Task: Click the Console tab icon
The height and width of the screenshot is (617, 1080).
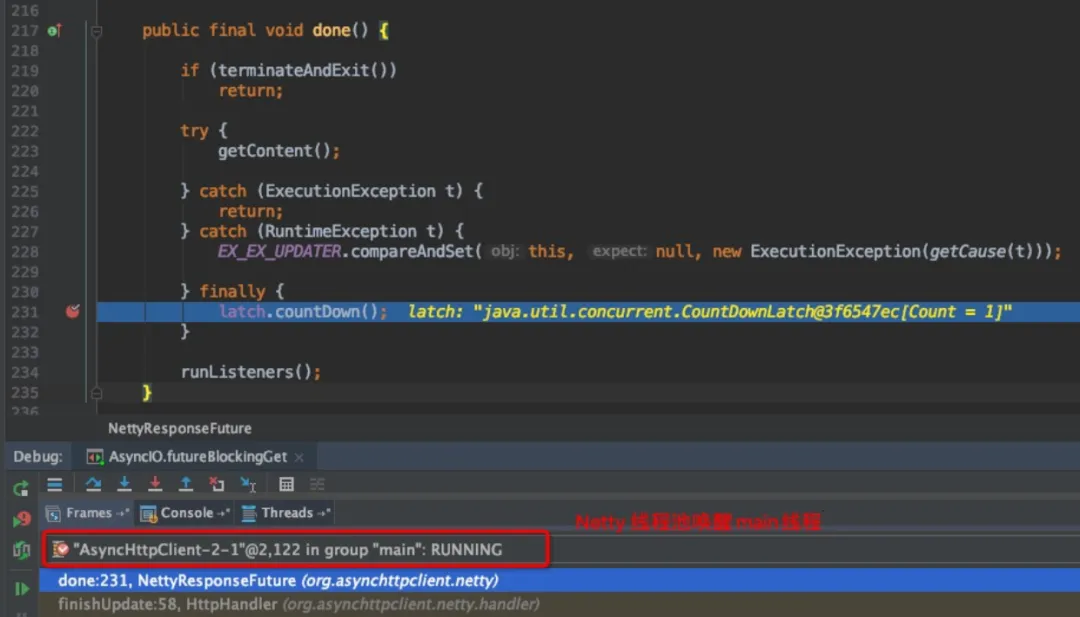Action: (148, 514)
